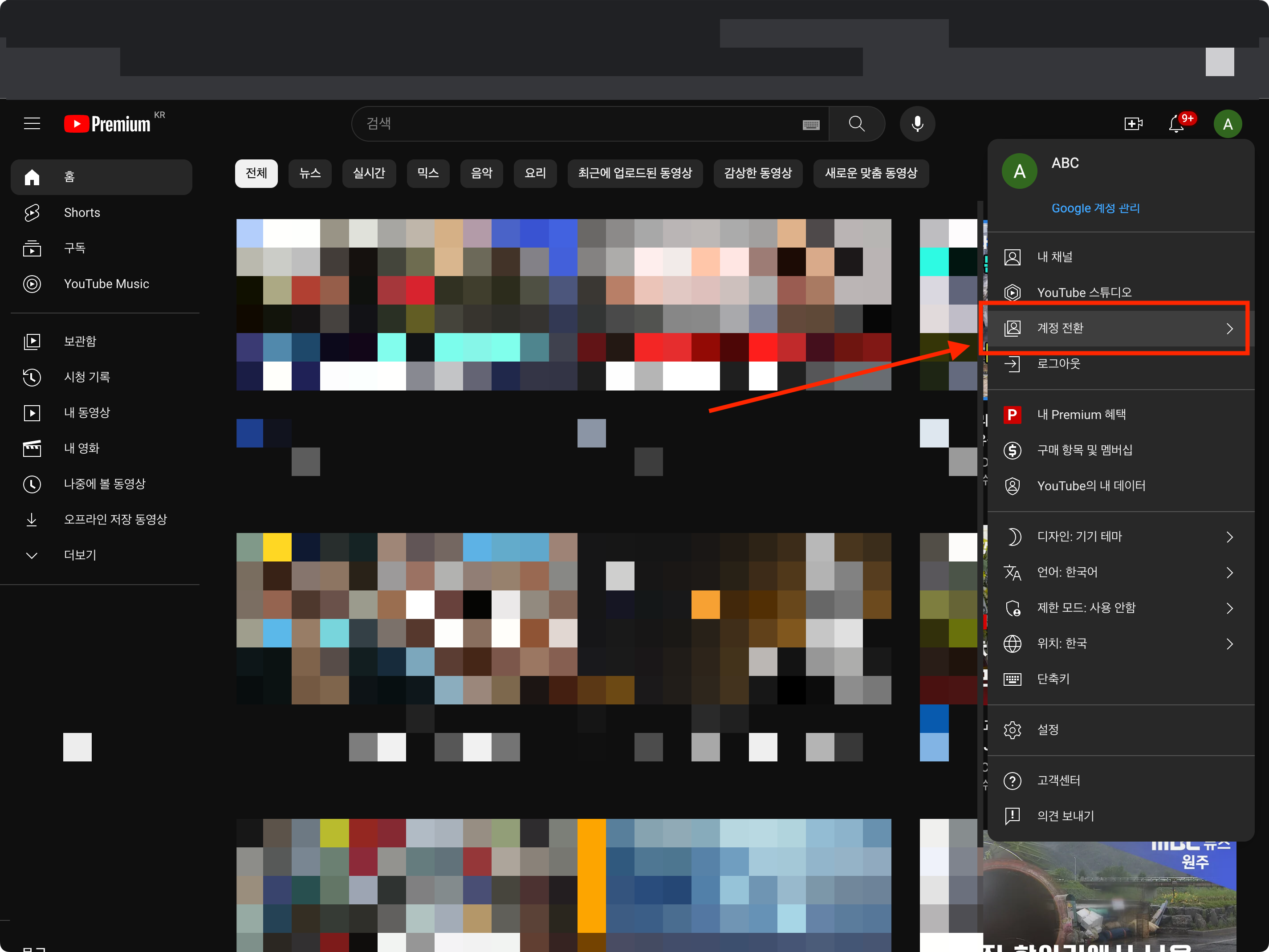Image resolution: width=1269 pixels, height=952 pixels.
Task: Click the account avatar in the header
Action: [1227, 124]
